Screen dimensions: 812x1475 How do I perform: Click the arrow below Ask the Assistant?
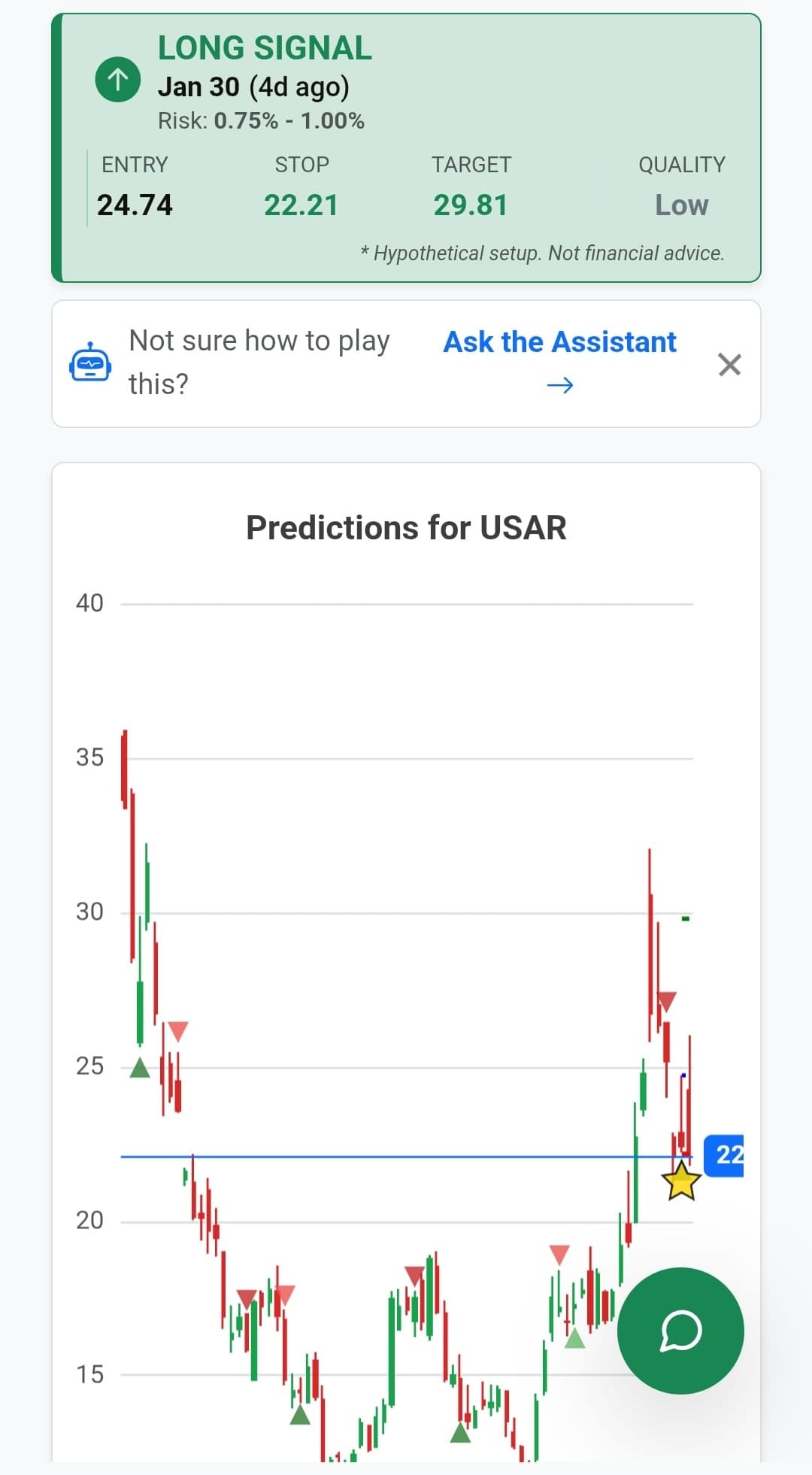(x=559, y=386)
